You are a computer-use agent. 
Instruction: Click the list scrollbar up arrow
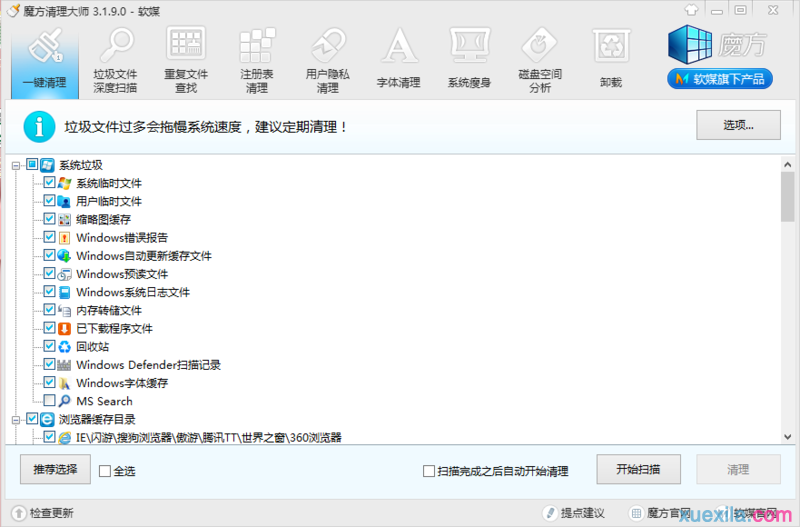787,164
